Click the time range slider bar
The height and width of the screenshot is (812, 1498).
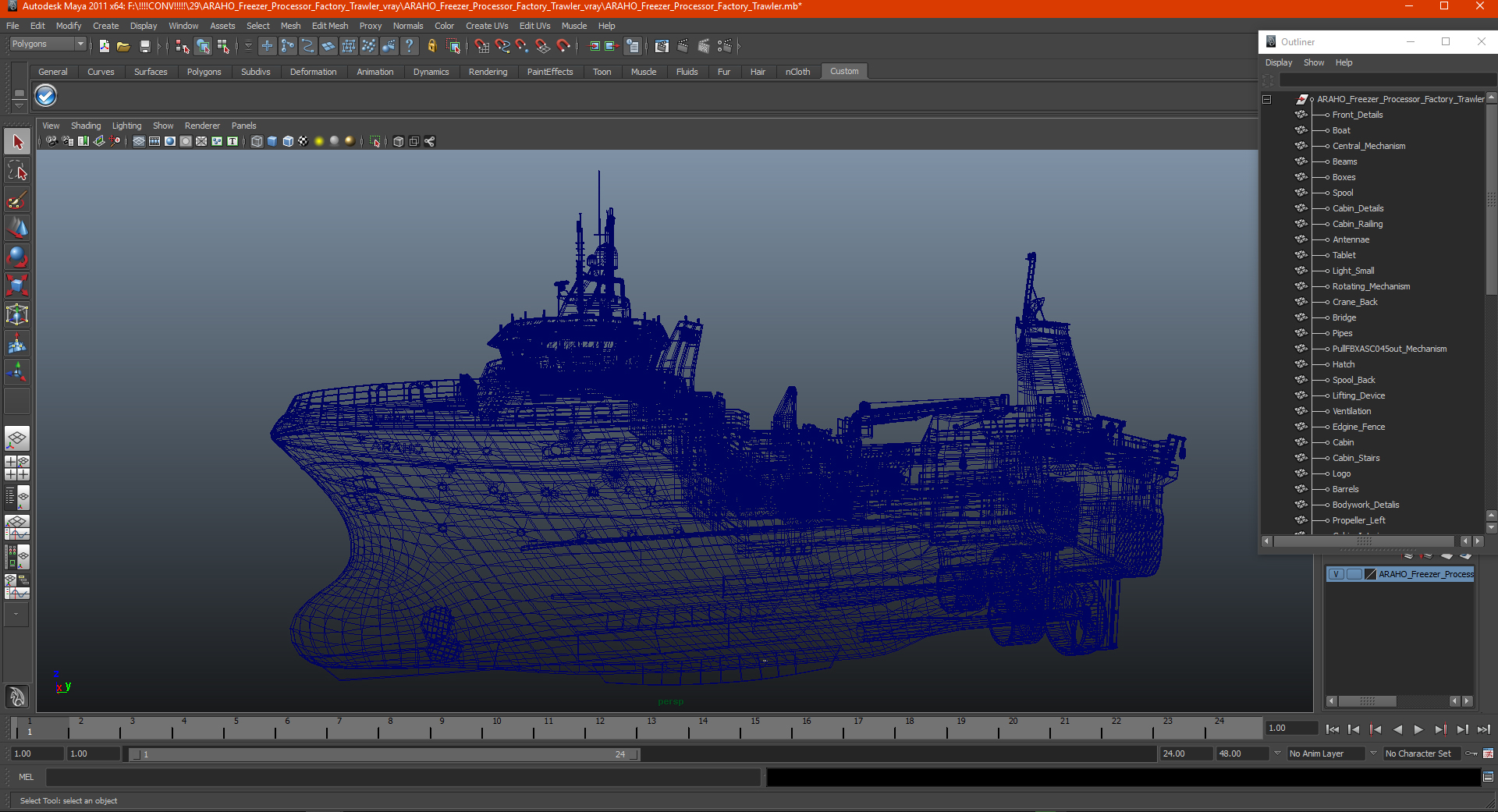click(x=384, y=754)
